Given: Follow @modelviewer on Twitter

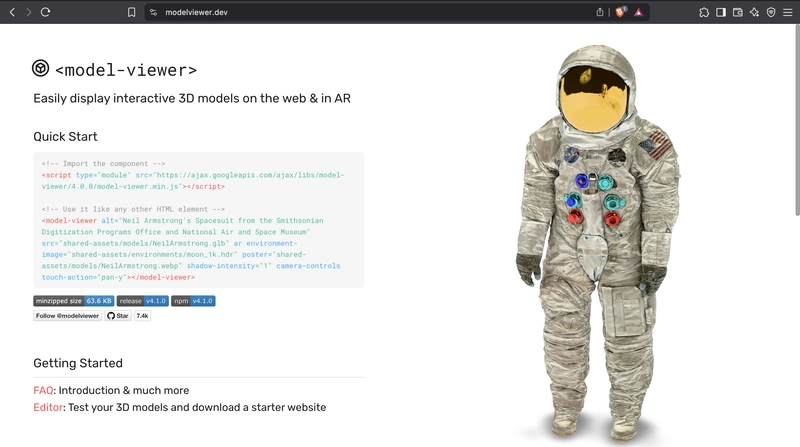Looking at the screenshot, I should click(x=67, y=316).
